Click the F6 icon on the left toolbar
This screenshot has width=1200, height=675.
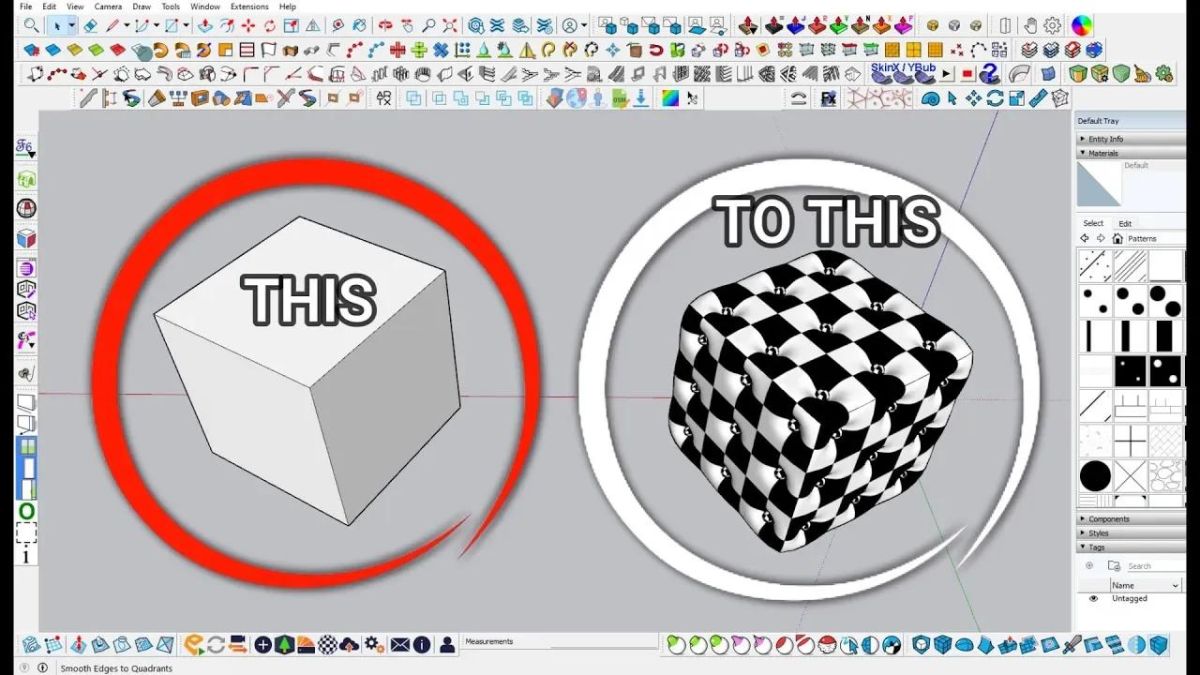(x=26, y=148)
